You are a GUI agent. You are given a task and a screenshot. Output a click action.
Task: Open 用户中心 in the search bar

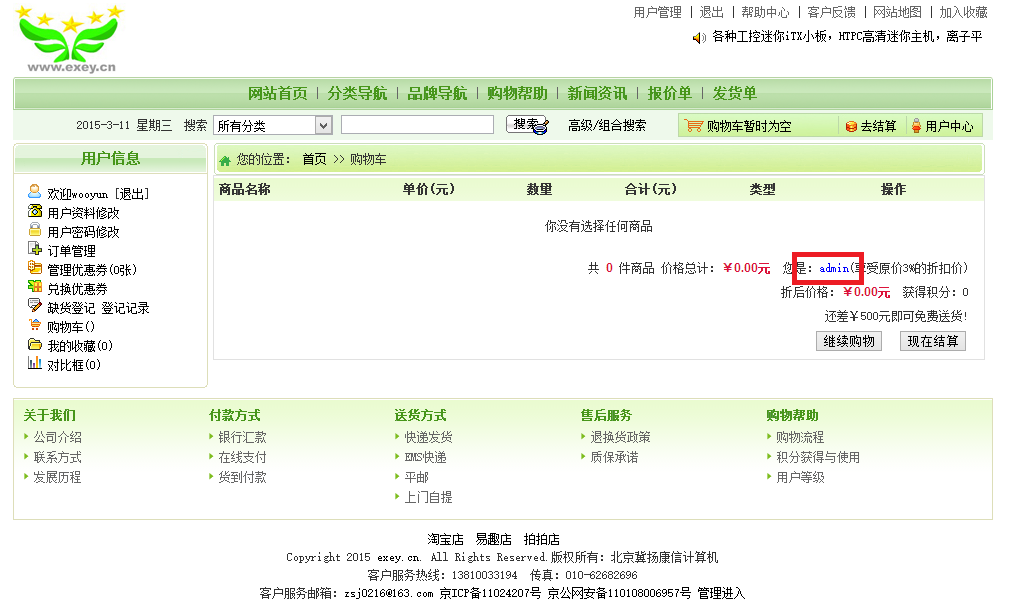[949, 127]
